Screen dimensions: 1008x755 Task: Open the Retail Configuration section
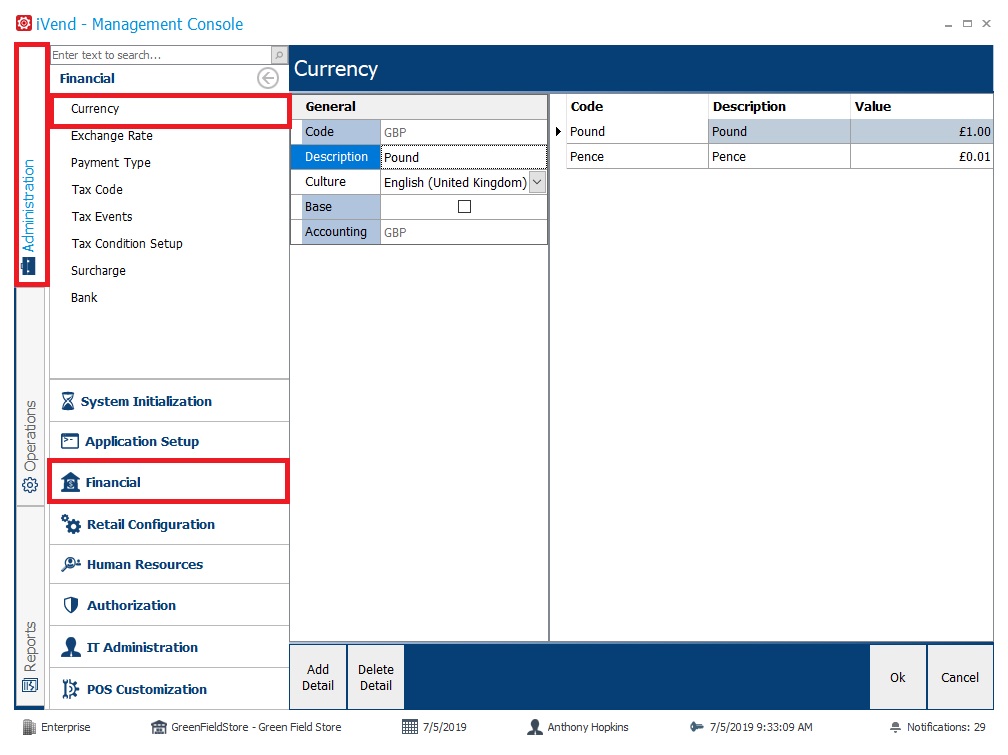[170, 523]
